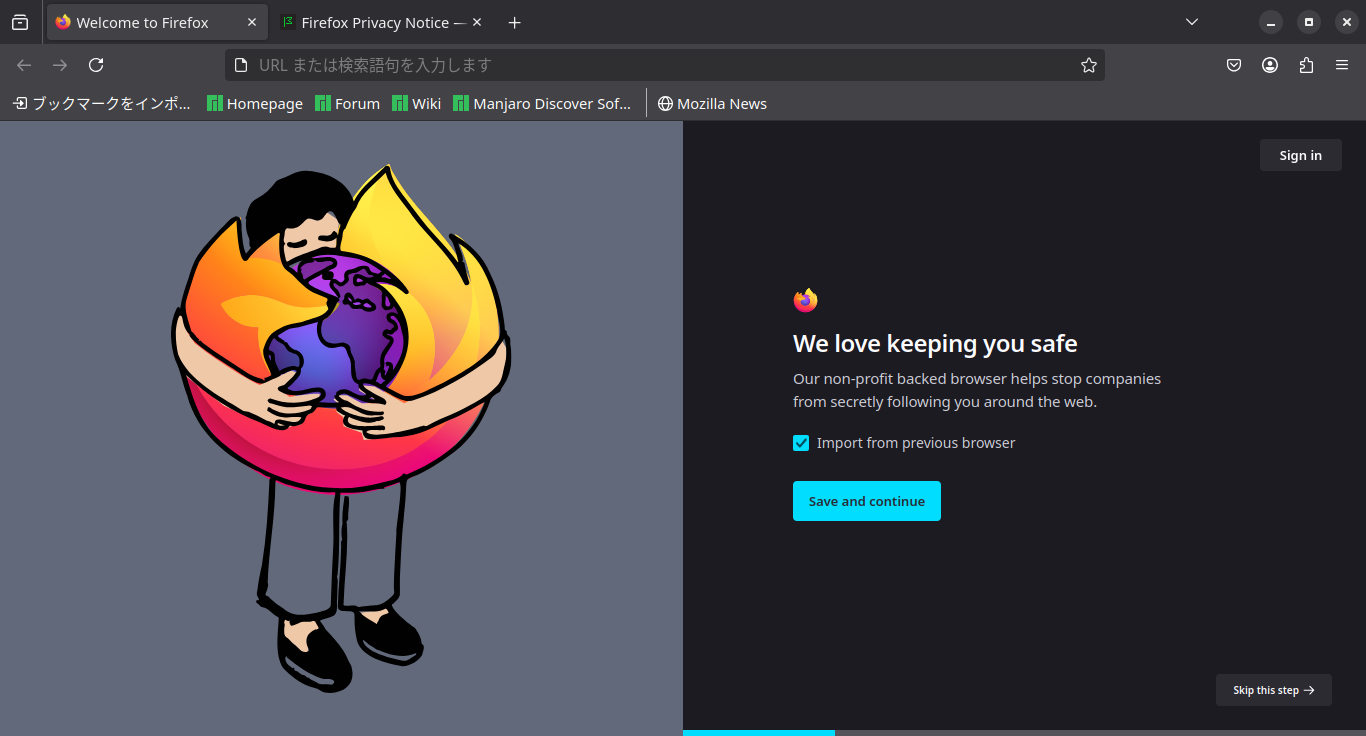Viewport: 1366px width, 736px height.
Task: Minimize the Firefox window
Action: pyautogui.click(x=1271, y=22)
